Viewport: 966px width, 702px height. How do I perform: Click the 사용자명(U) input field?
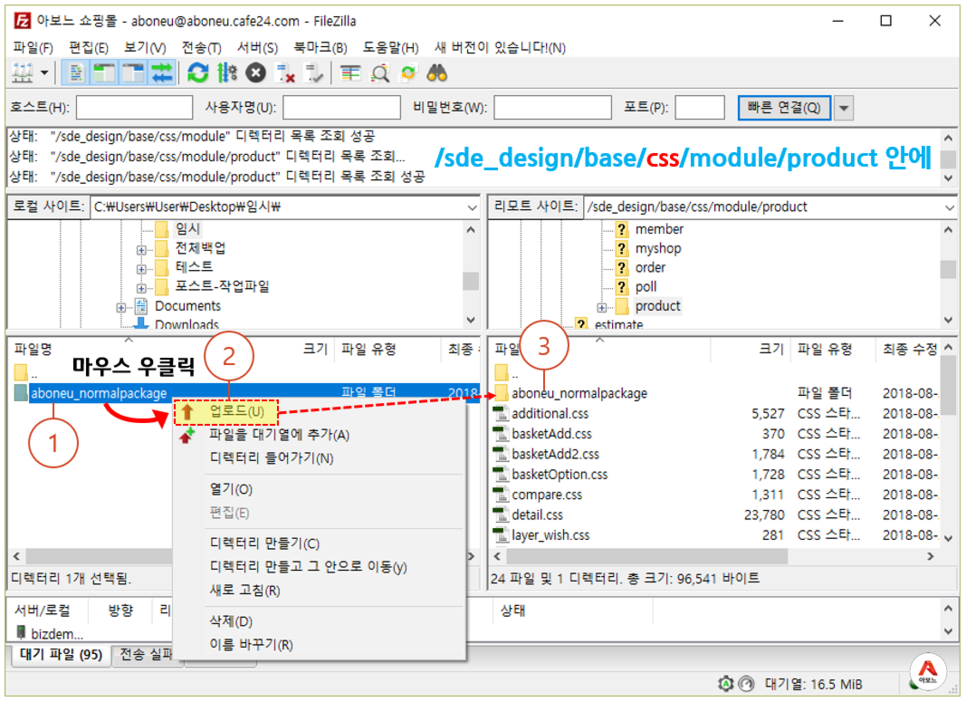coord(341,107)
